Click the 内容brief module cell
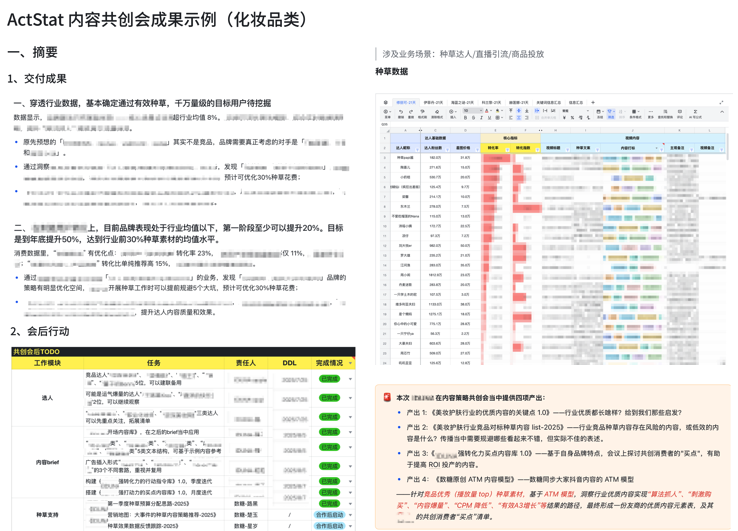This screenshot has height=531, width=738. click(x=48, y=462)
